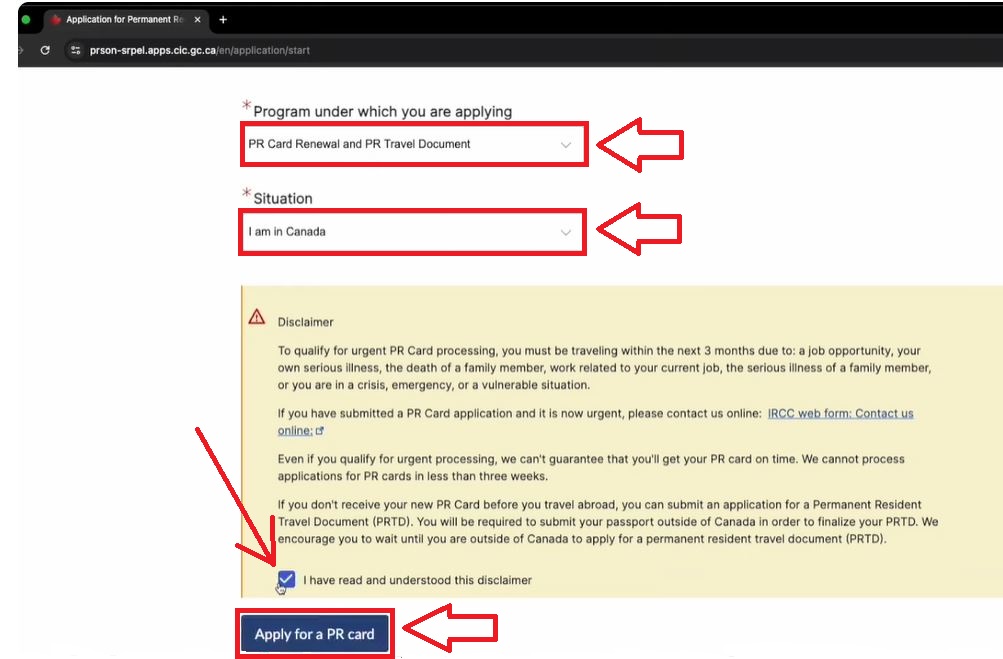1003x659 pixels.
Task: Click the Apply for a PR card button
Action: coord(315,634)
